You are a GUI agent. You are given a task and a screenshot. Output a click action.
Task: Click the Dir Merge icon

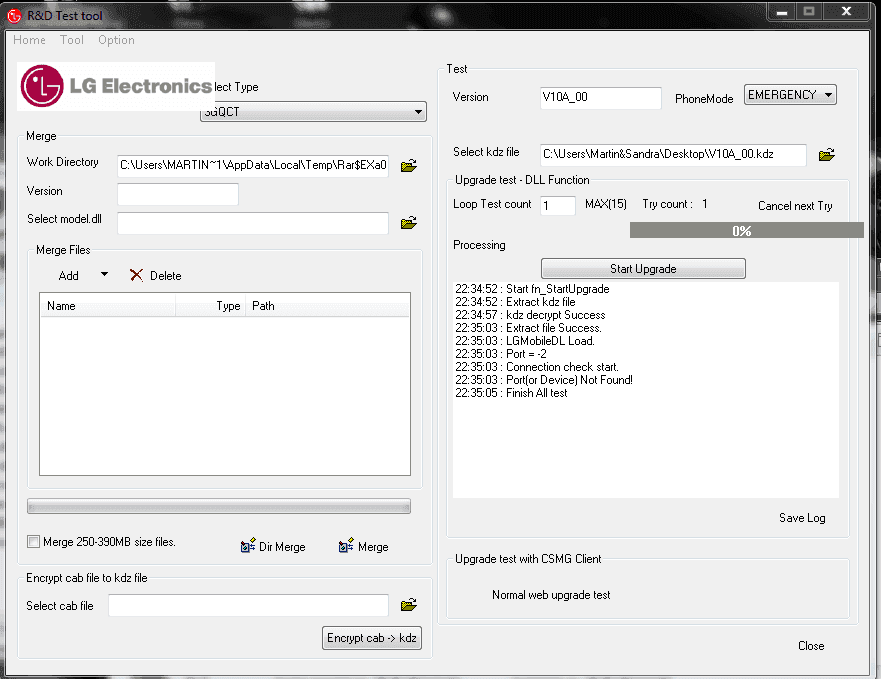pos(248,545)
